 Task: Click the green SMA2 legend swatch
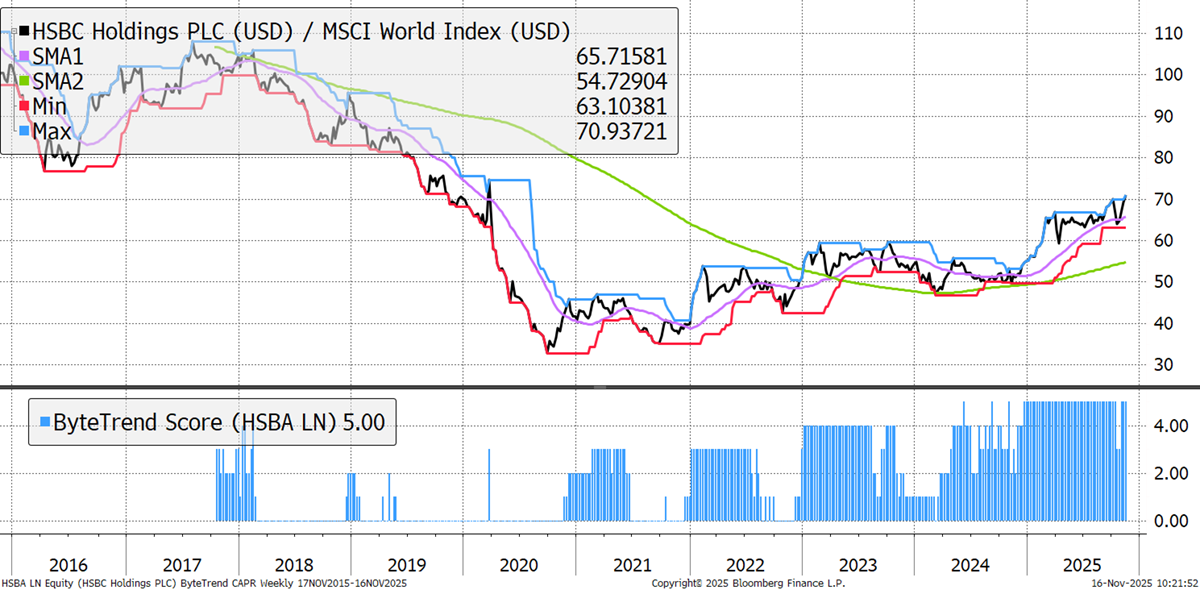(24, 81)
